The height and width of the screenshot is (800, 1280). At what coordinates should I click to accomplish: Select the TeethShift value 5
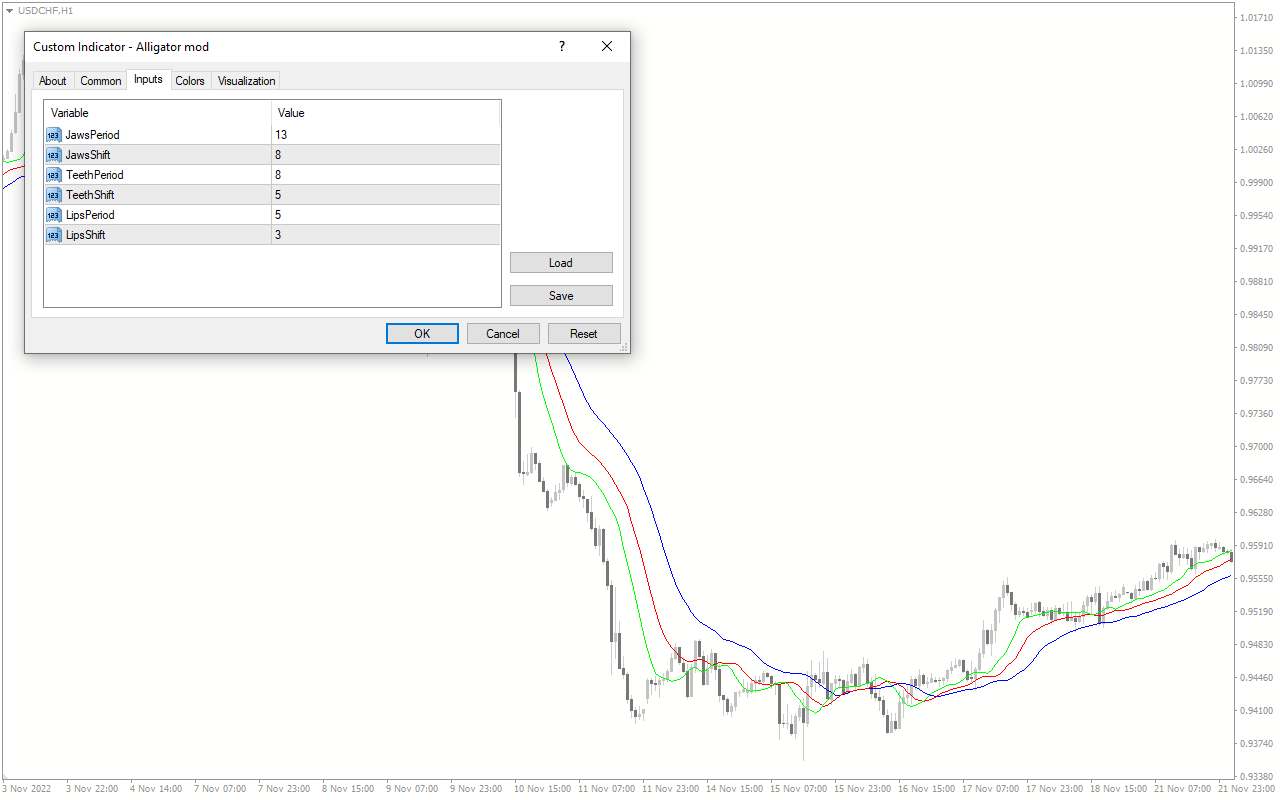[x=385, y=195]
